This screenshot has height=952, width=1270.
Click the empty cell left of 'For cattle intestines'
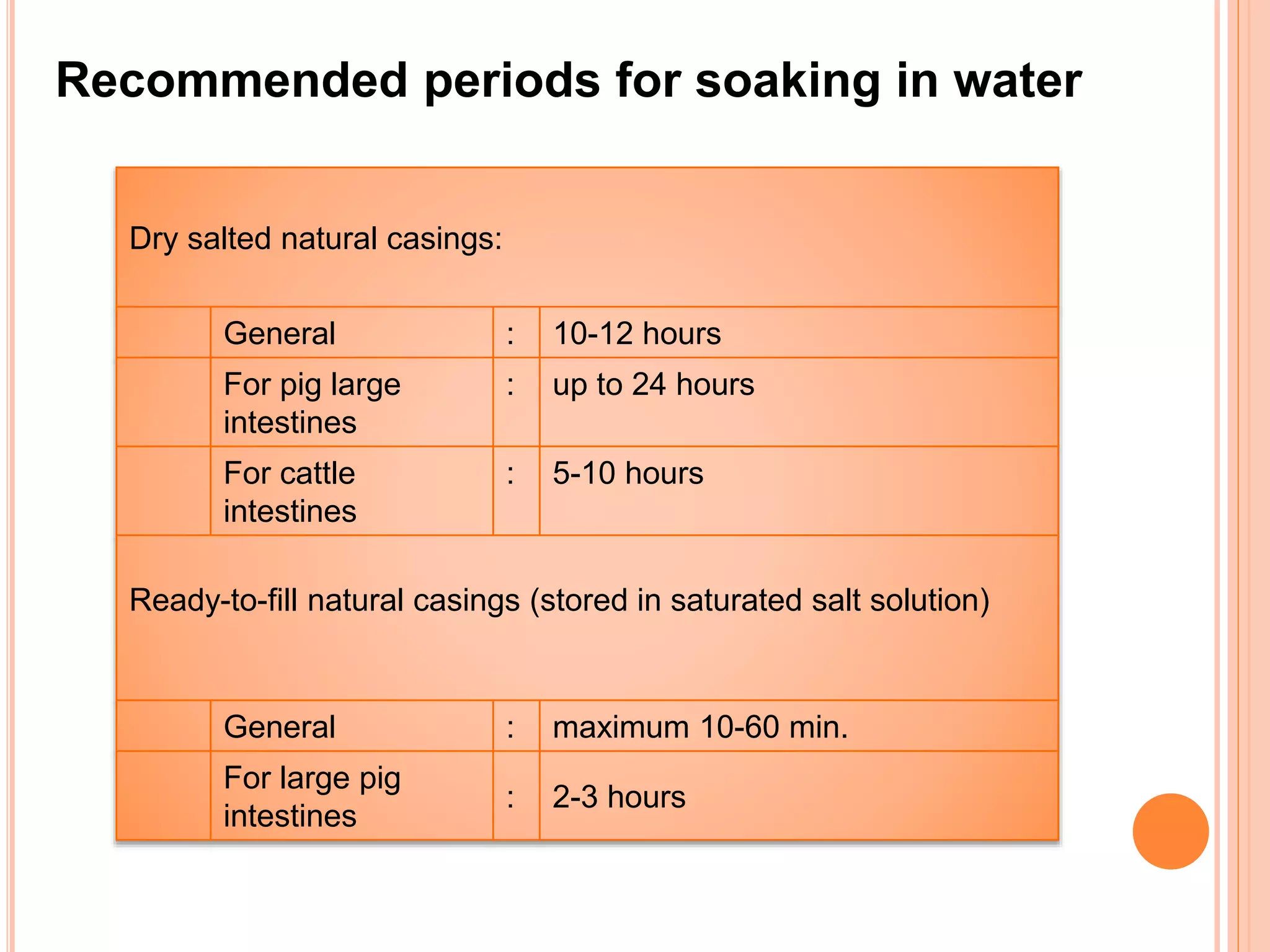164,491
